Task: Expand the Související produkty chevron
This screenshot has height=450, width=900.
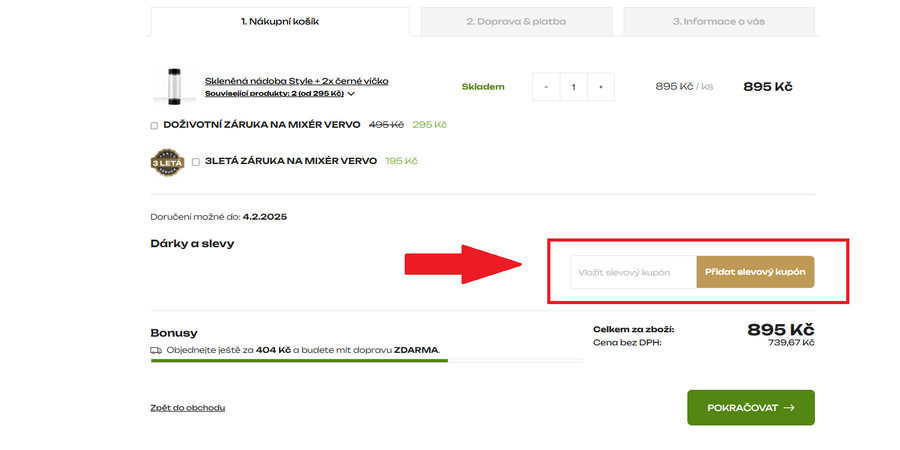Action: point(351,94)
